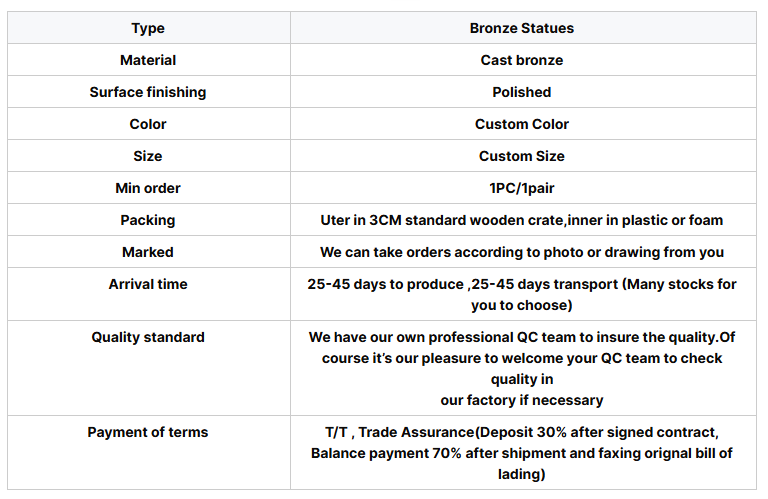The image size is (768, 499).
Task: Select the Custom Color value
Action: 522,124
